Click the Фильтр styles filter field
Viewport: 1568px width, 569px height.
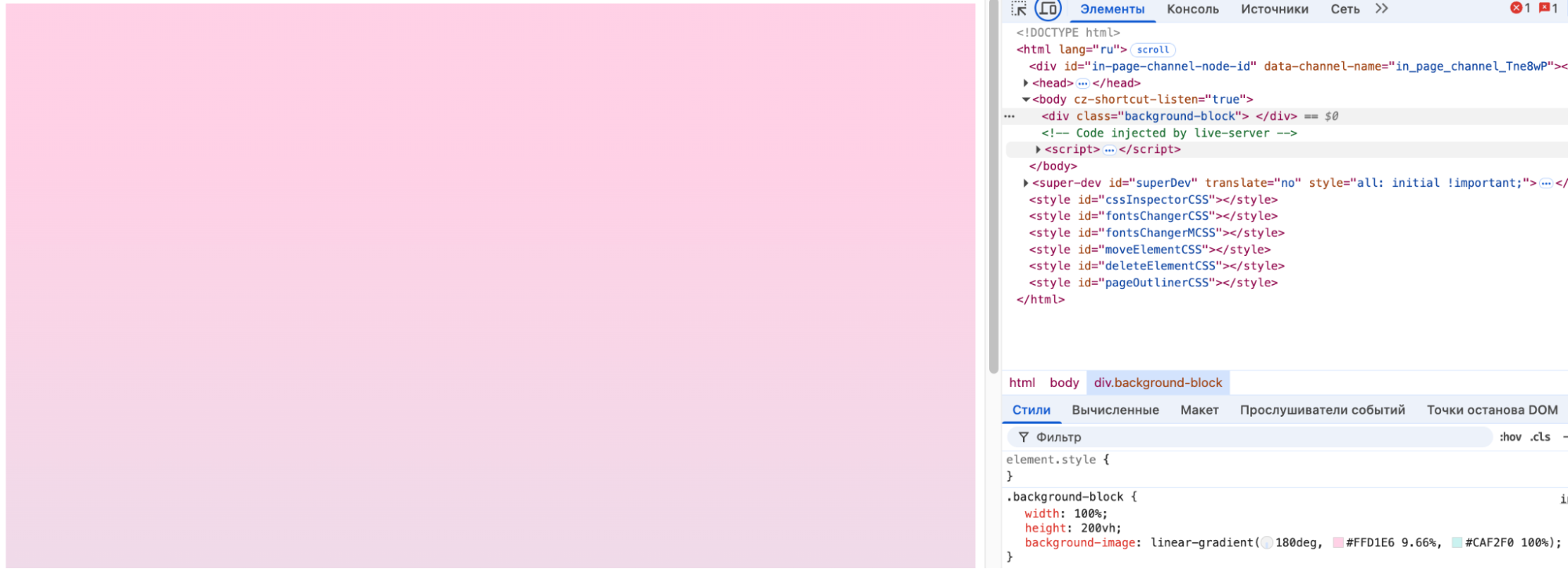[x=1255, y=437]
